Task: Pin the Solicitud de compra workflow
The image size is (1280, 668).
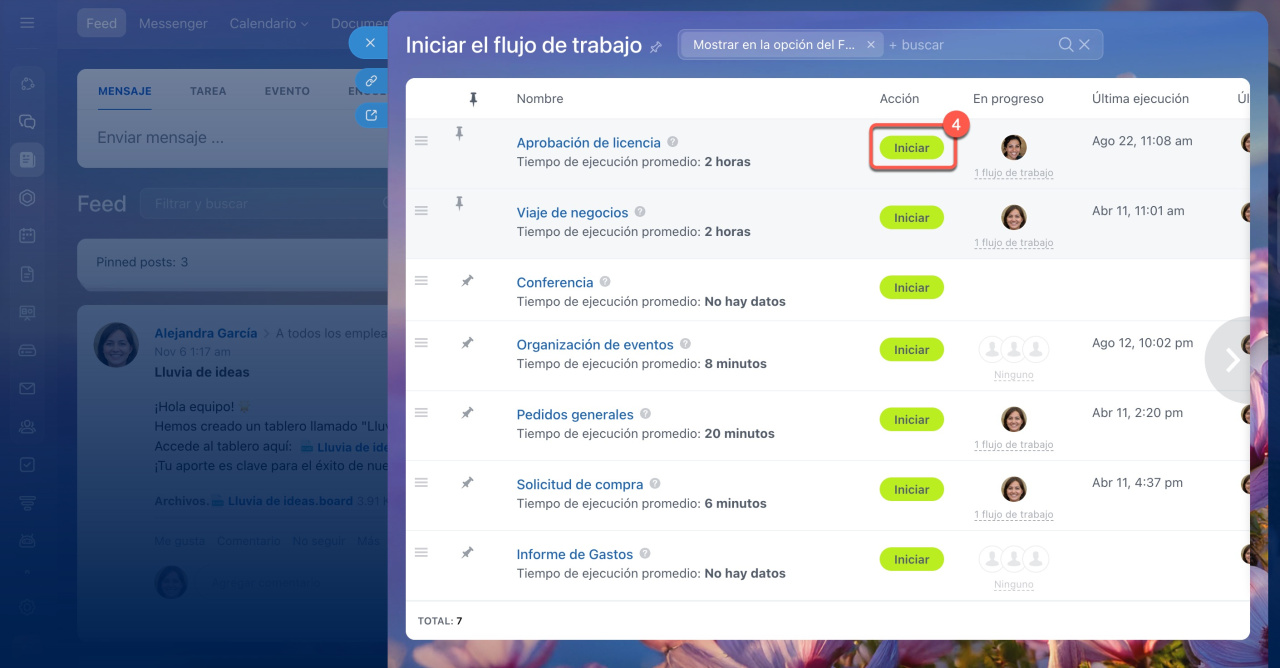Action: tap(466, 482)
